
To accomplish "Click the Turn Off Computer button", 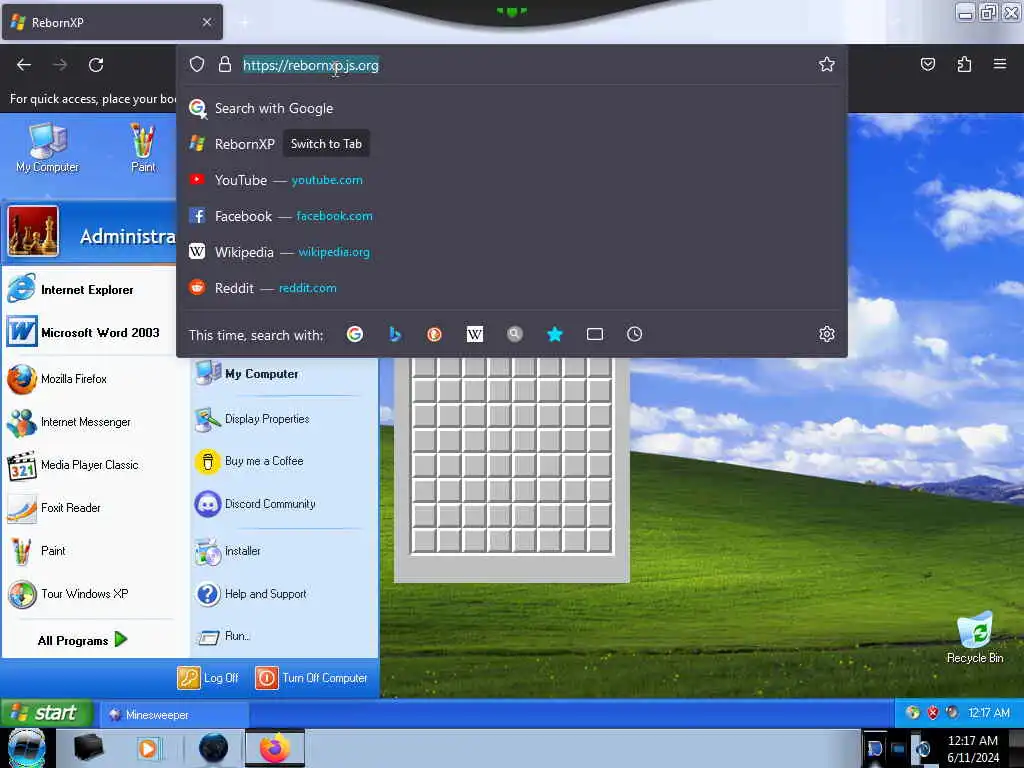I will coord(312,678).
